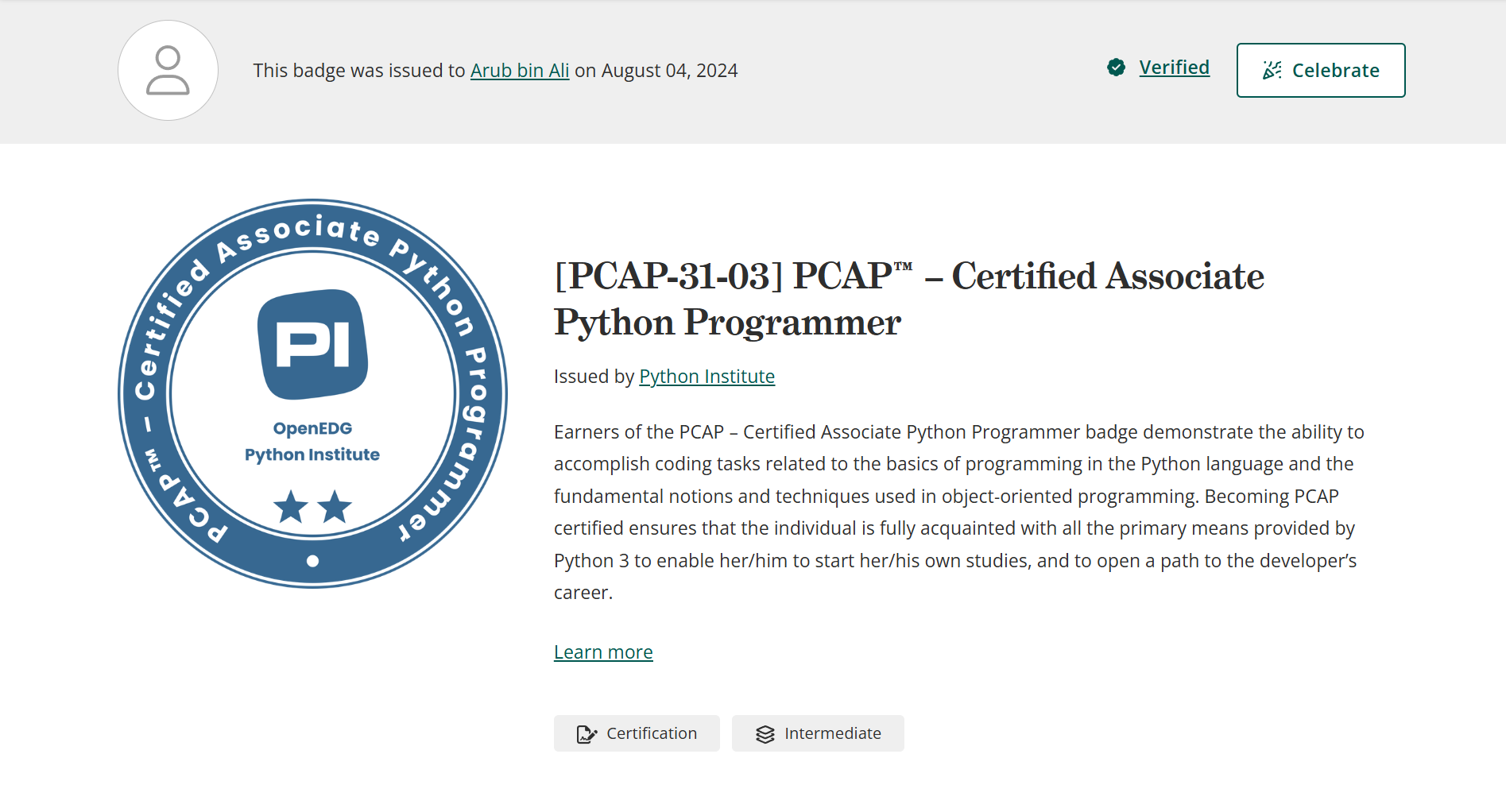
Task: Open the Verified link
Action: tap(1174, 68)
